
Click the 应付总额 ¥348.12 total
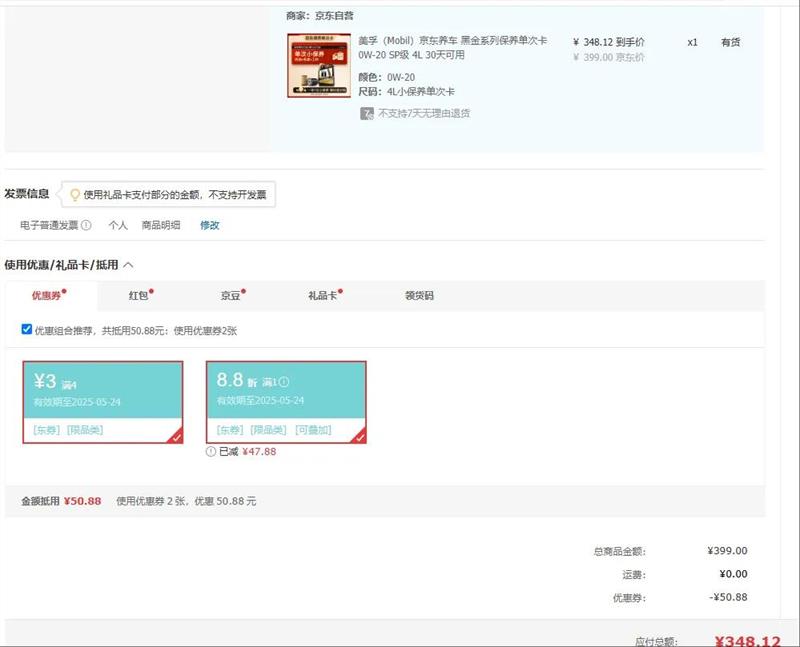click(747, 641)
